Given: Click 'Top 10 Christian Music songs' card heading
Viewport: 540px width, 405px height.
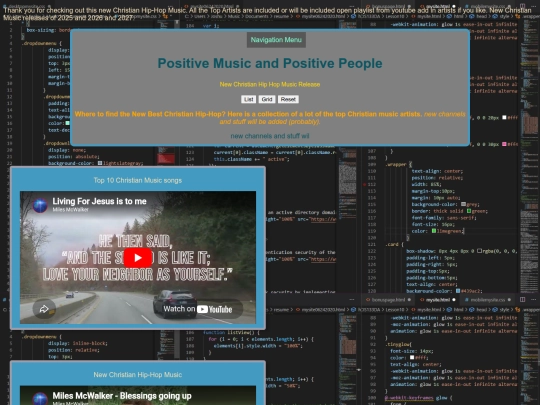Looking at the screenshot, I should [x=138, y=180].
